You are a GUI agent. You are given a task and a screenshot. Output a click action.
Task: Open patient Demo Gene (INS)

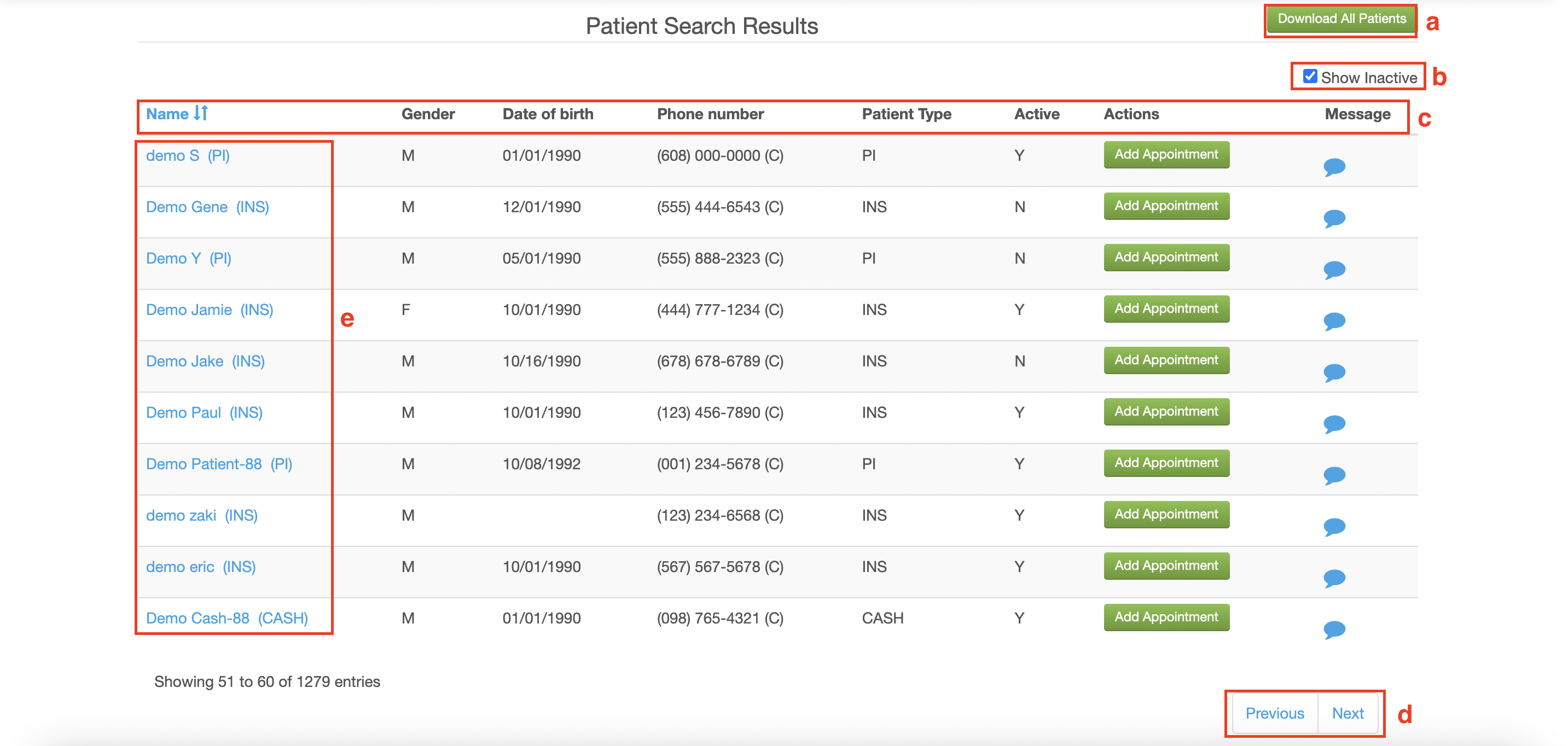coord(207,207)
